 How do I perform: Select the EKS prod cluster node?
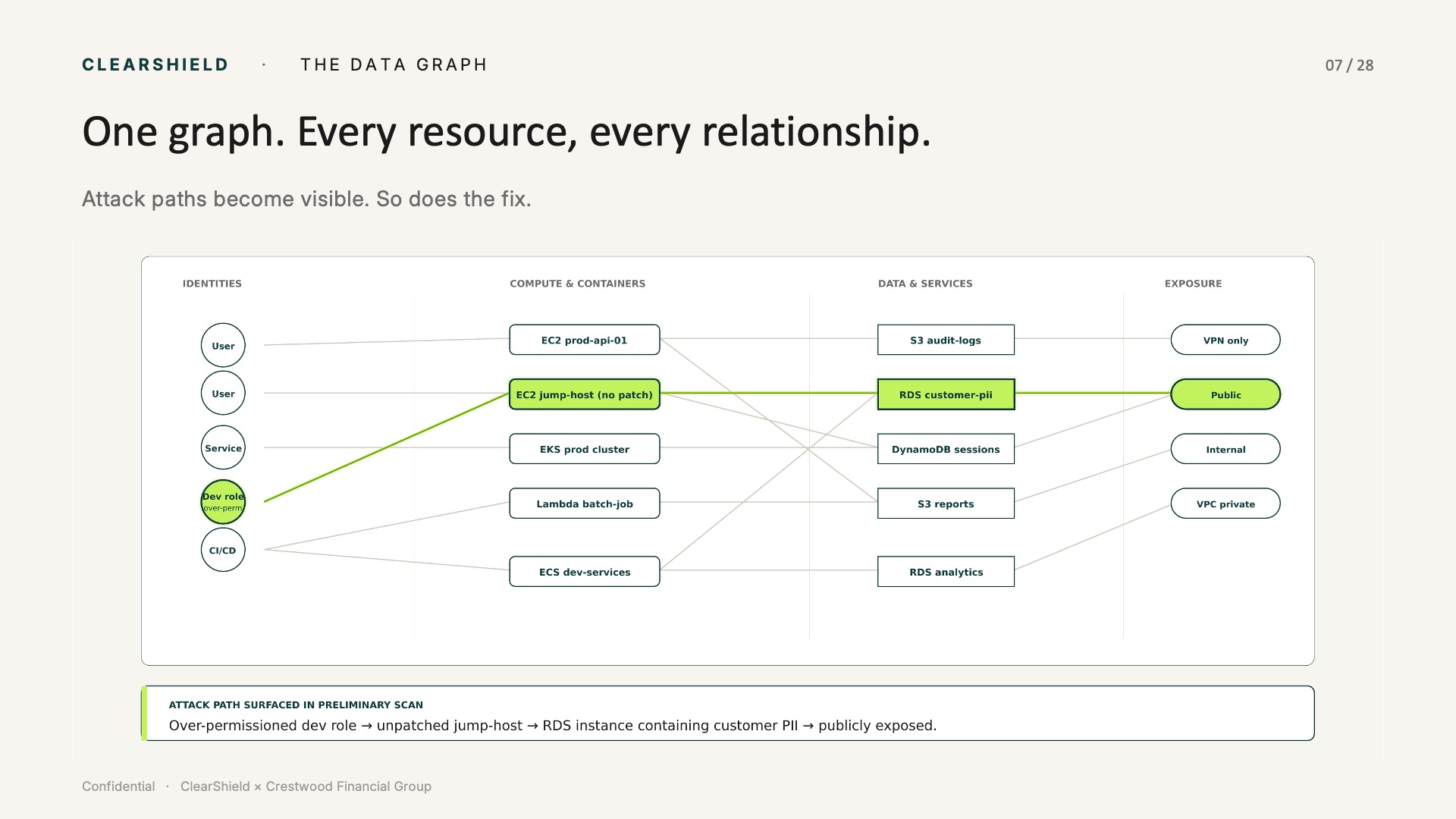585,449
